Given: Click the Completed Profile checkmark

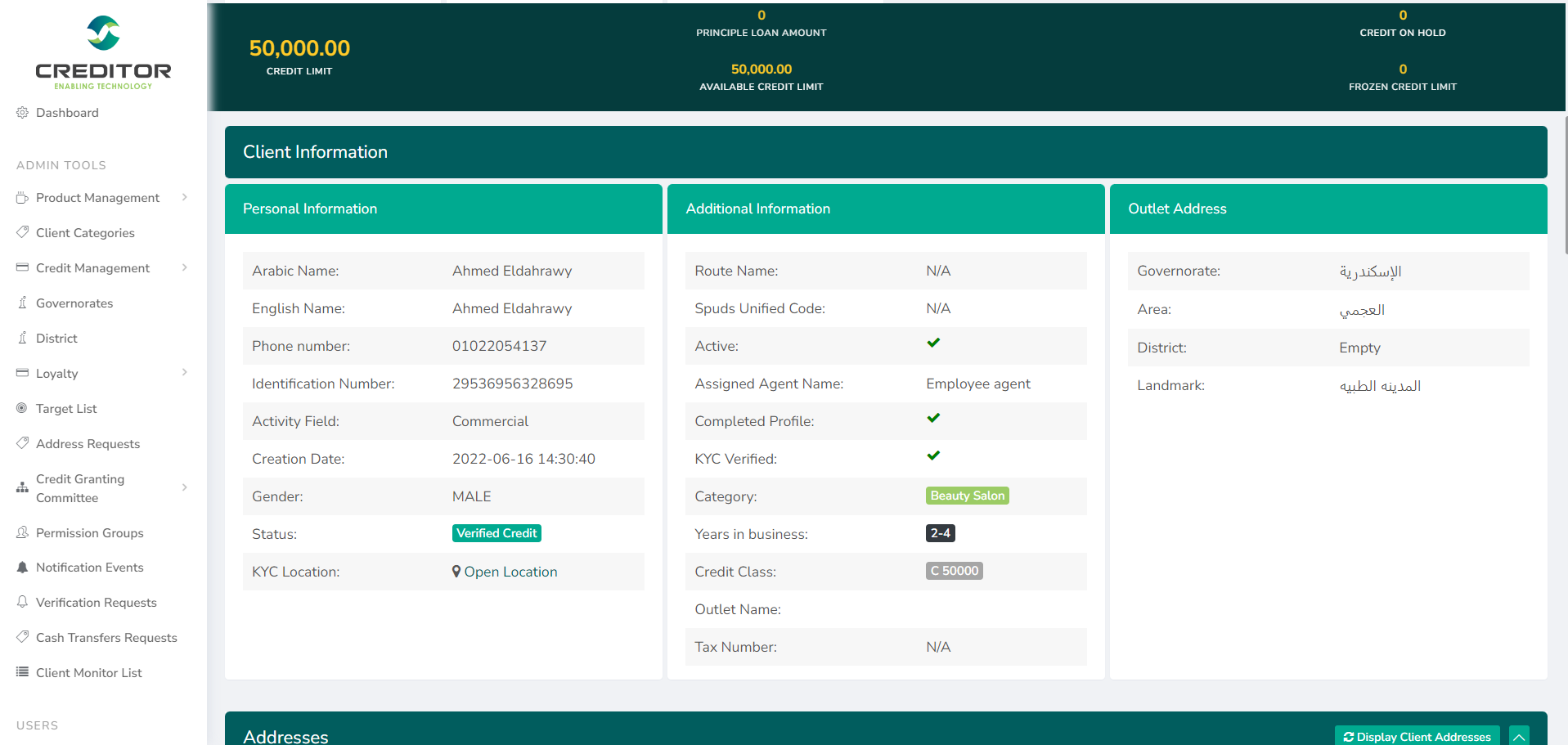Looking at the screenshot, I should click(933, 419).
